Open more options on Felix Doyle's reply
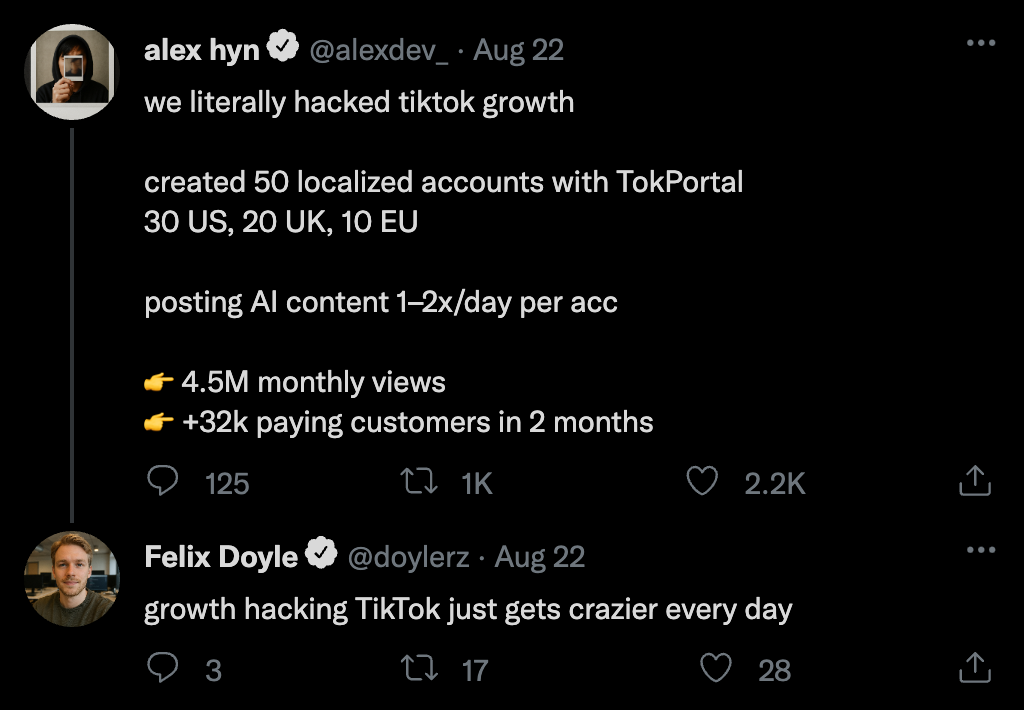Screen dimensions: 1024x710 click(981, 550)
